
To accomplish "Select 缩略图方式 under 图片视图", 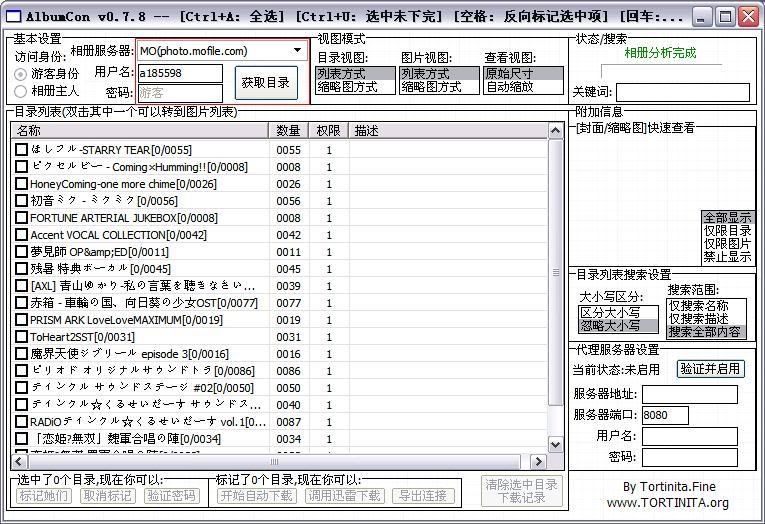I will [439, 87].
